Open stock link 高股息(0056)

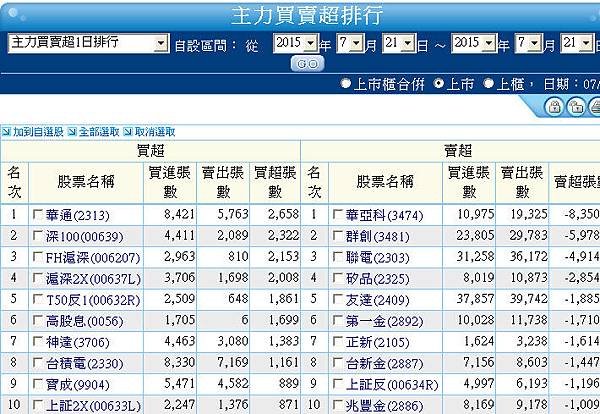click(84, 321)
